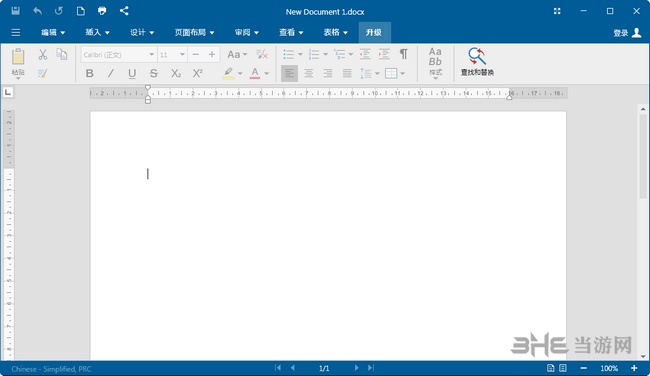Align text right

[328, 74]
